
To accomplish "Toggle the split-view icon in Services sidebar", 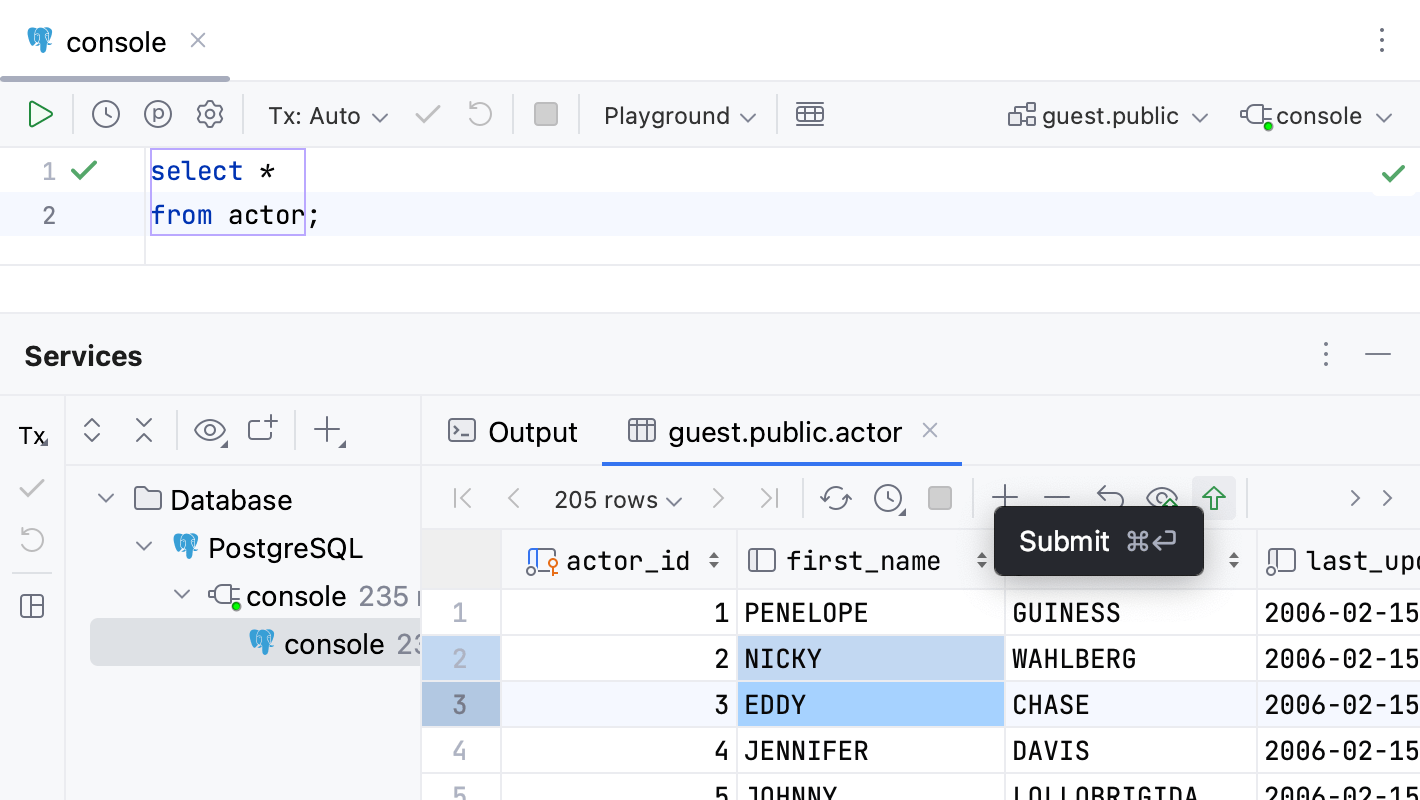I will click(32, 606).
